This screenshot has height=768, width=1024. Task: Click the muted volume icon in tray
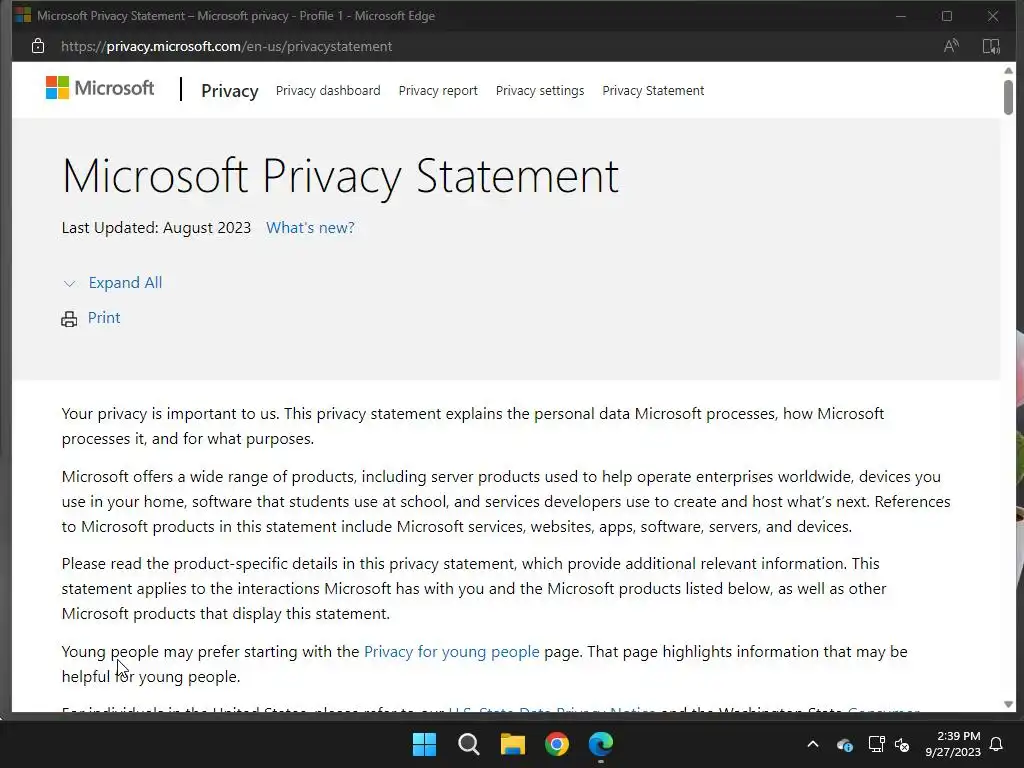[902, 744]
